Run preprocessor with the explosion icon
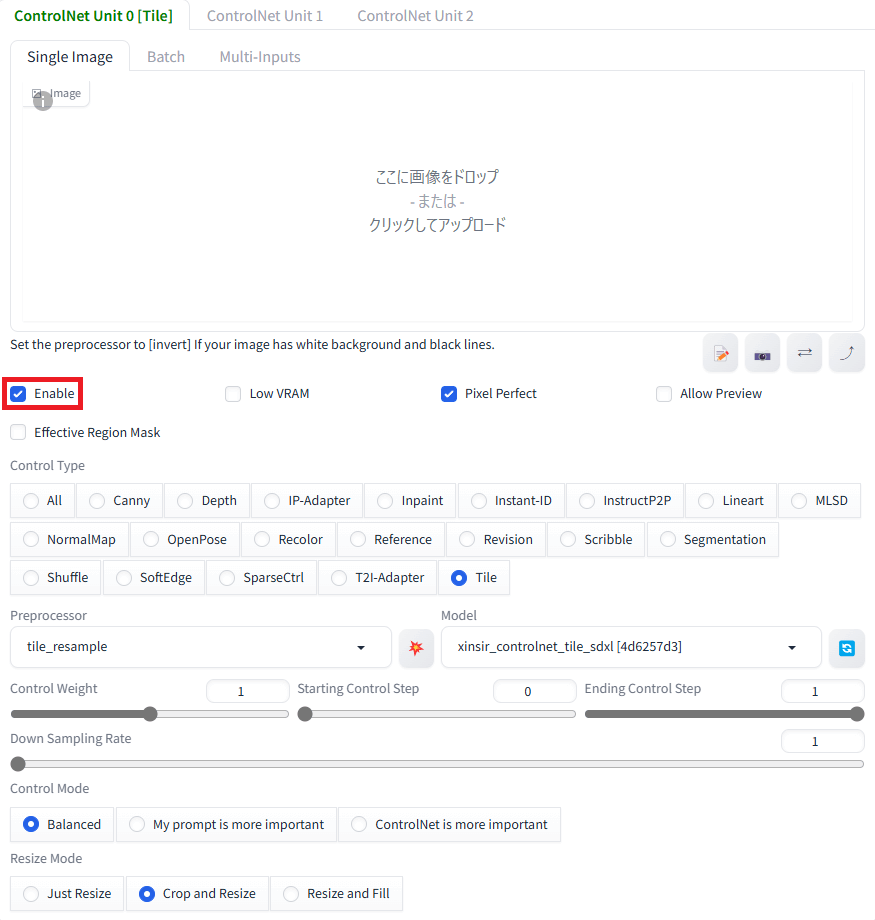The image size is (875, 920). pyautogui.click(x=416, y=648)
